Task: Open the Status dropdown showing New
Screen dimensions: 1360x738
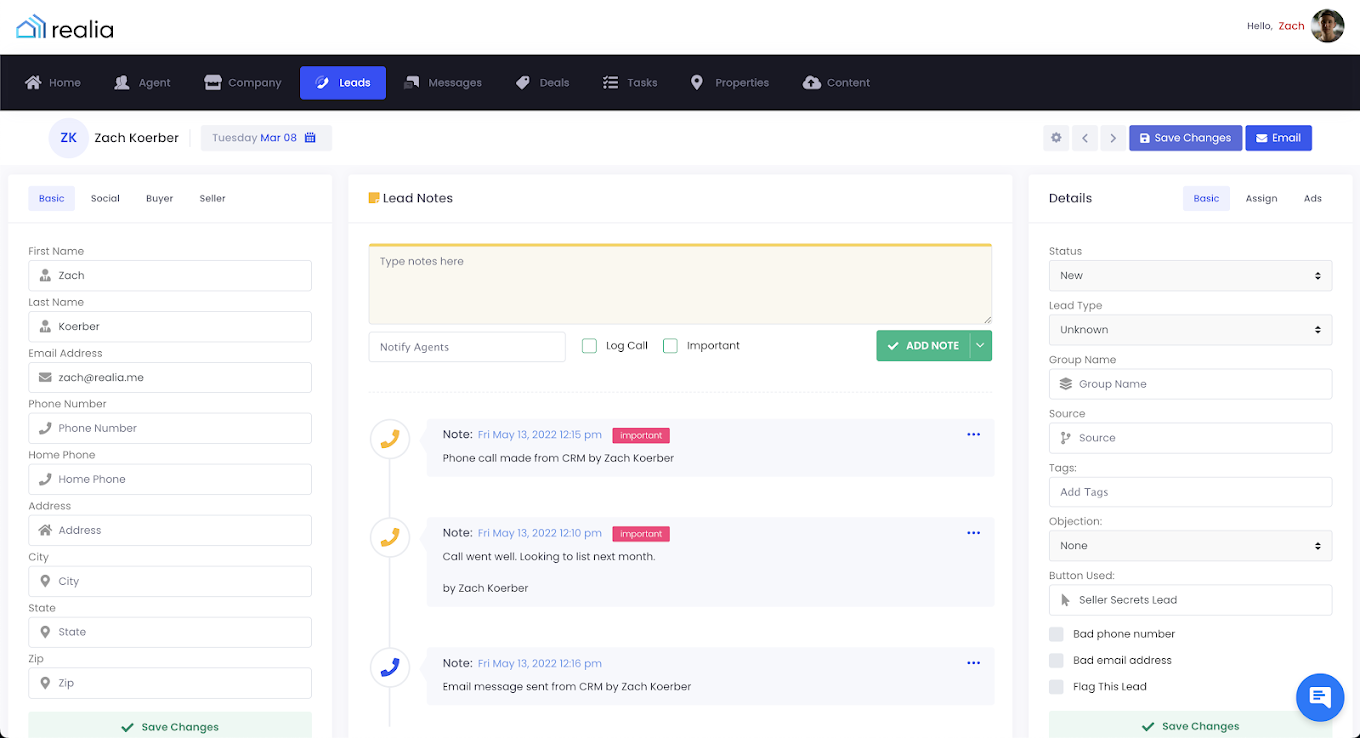Action: click(1189, 276)
